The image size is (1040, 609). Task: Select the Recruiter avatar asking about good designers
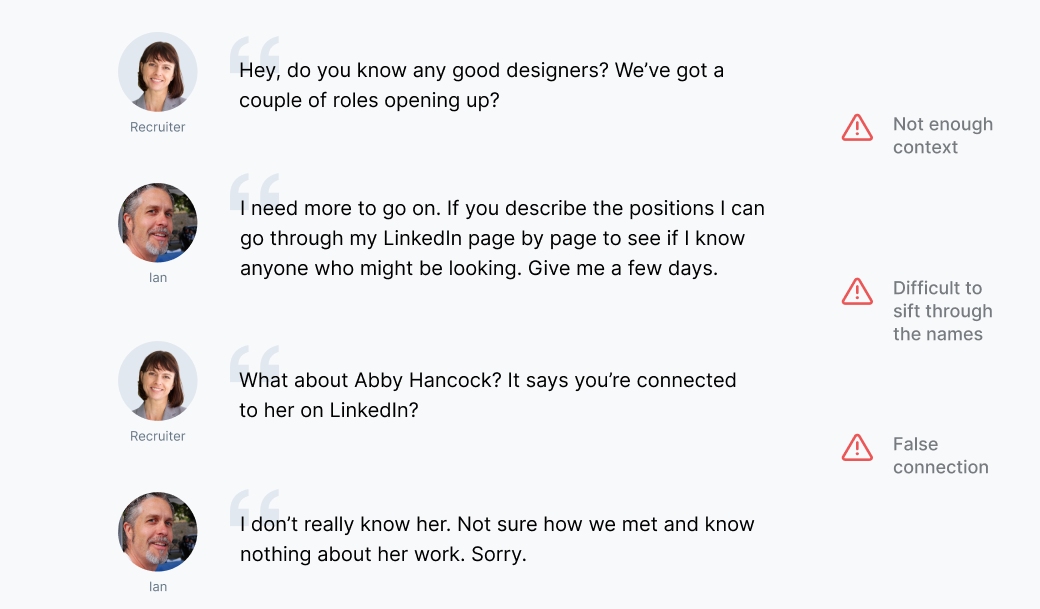pos(158,72)
